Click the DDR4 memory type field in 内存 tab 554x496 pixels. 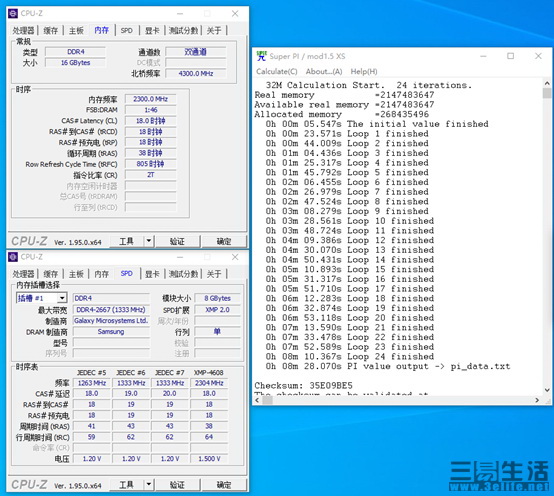[76, 52]
